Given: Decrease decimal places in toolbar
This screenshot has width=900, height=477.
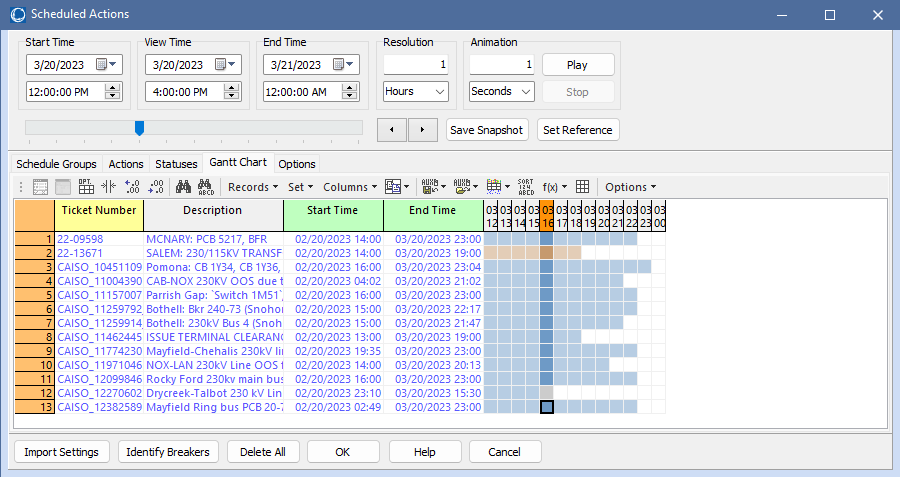Looking at the screenshot, I should tap(155, 187).
